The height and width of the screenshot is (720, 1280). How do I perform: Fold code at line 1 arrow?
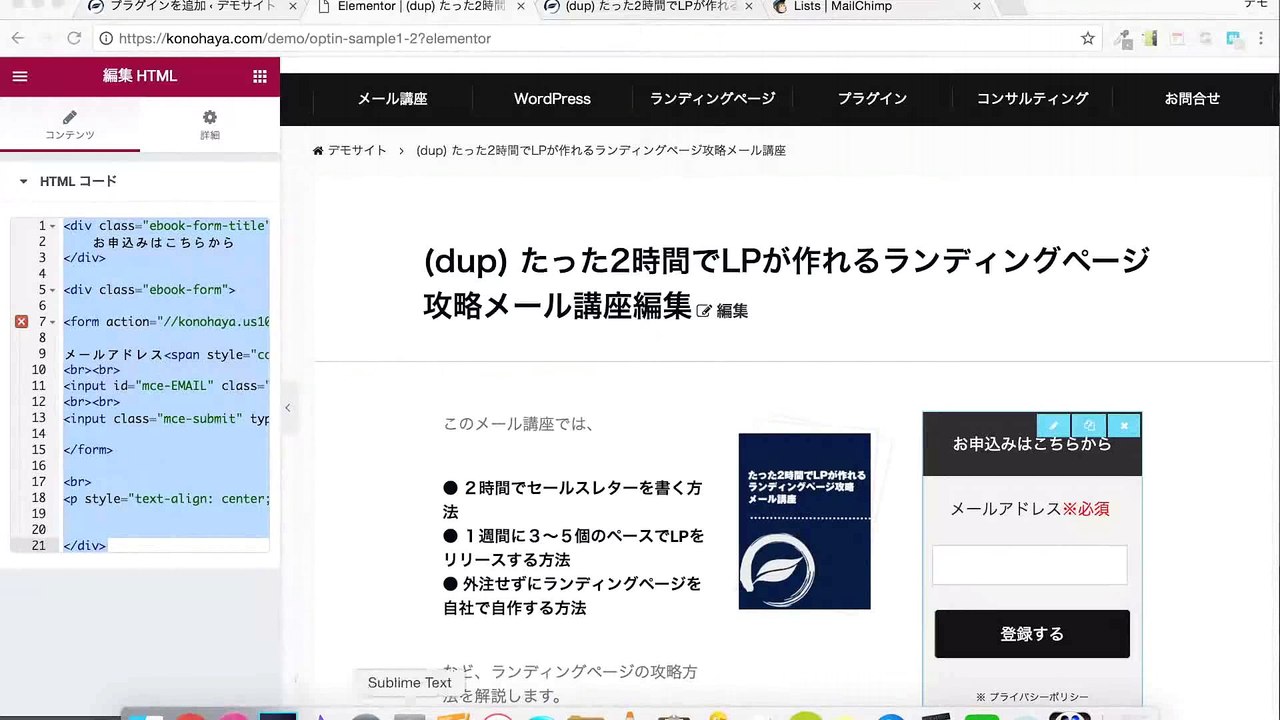pos(52,226)
